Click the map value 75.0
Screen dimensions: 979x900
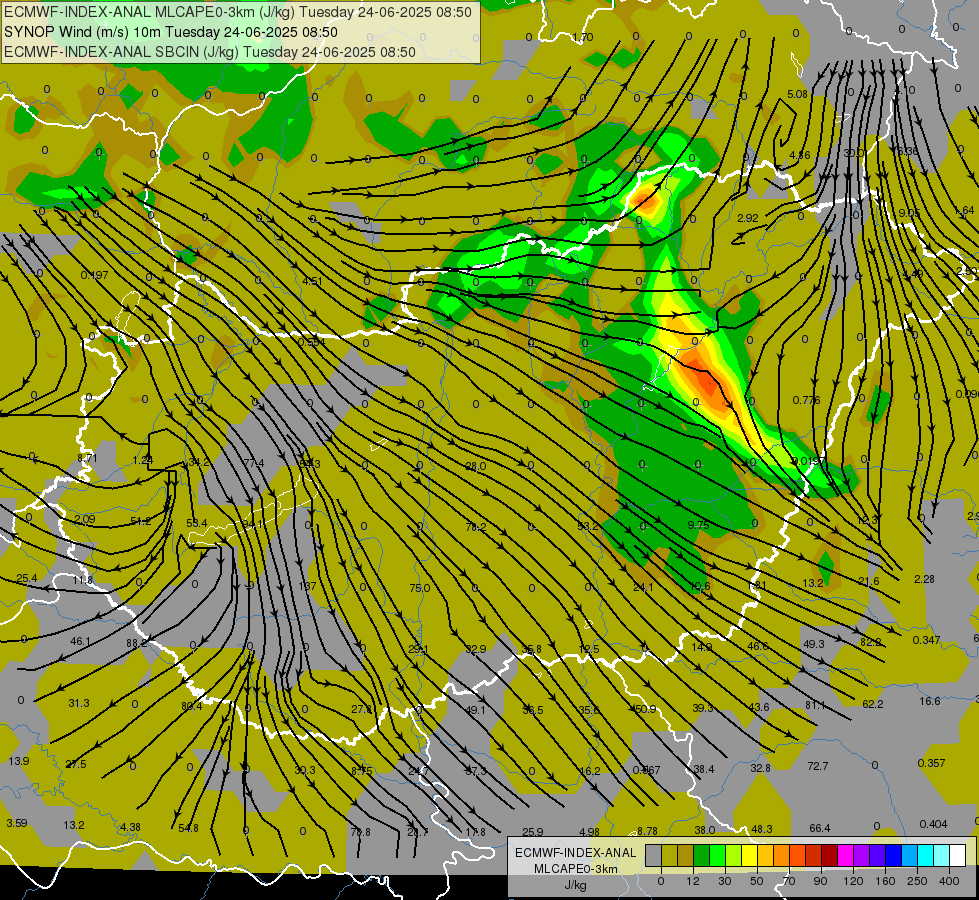(420, 588)
